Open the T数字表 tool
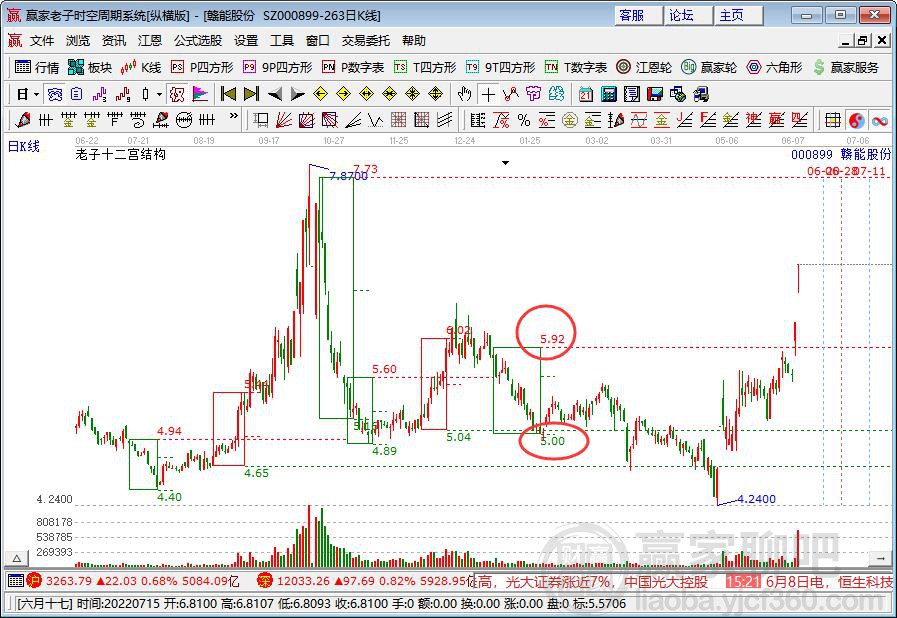897x618 pixels. pyautogui.click(x=576, y=68)
